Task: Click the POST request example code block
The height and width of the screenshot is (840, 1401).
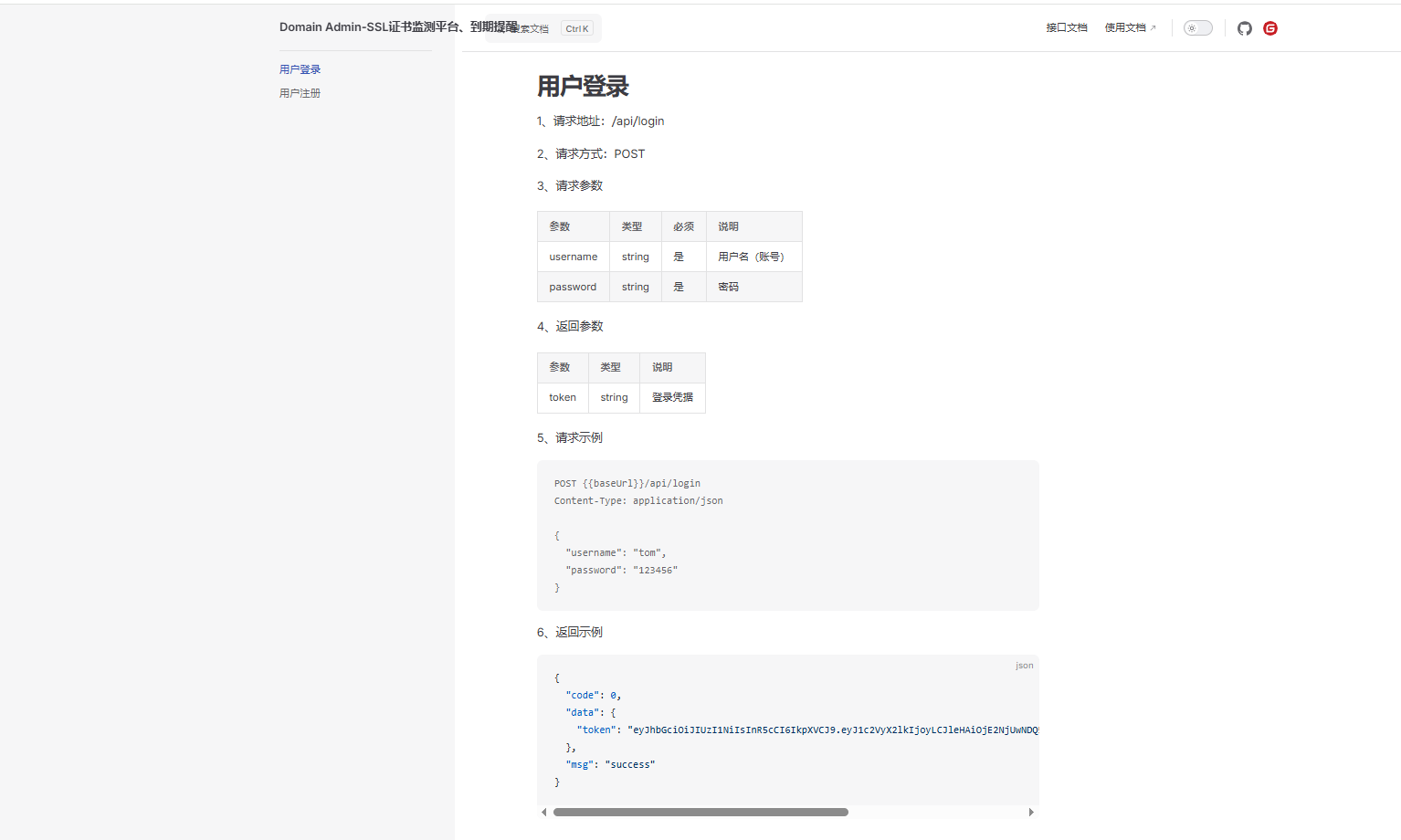Action: click(x=788, y=535)
